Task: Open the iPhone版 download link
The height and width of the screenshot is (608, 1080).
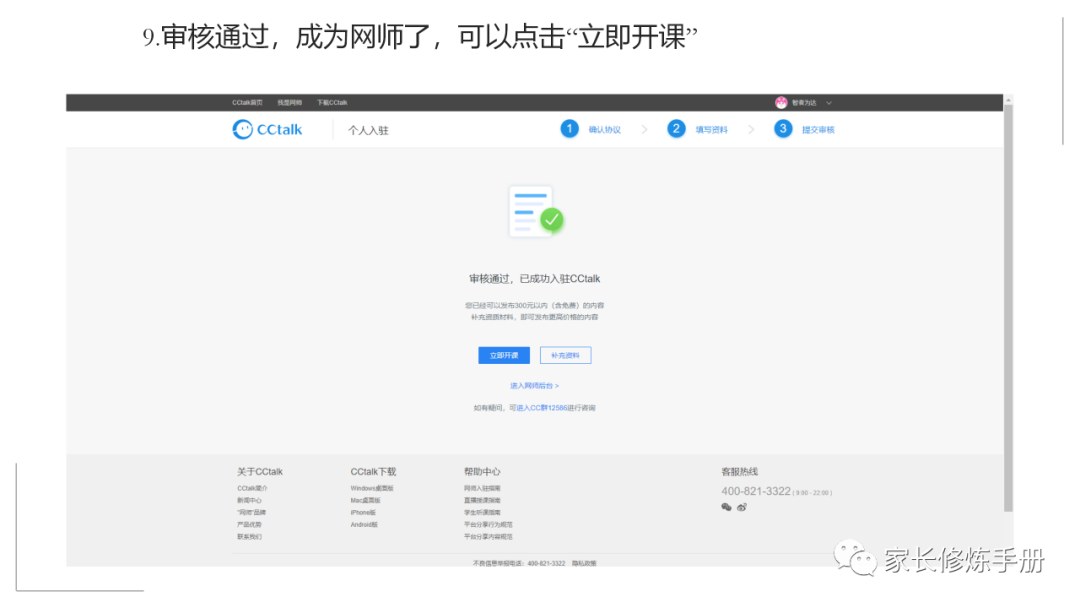Action: (364, 512)
